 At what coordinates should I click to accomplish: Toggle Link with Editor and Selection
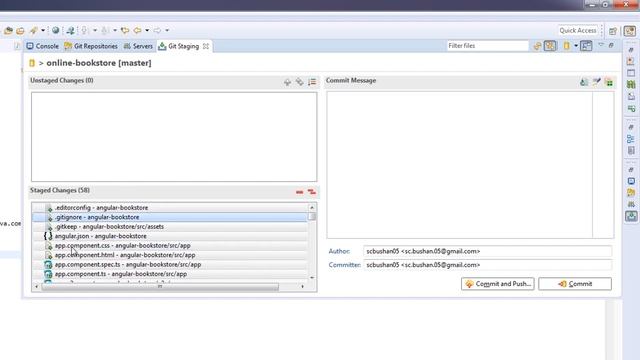pos(550,46)
